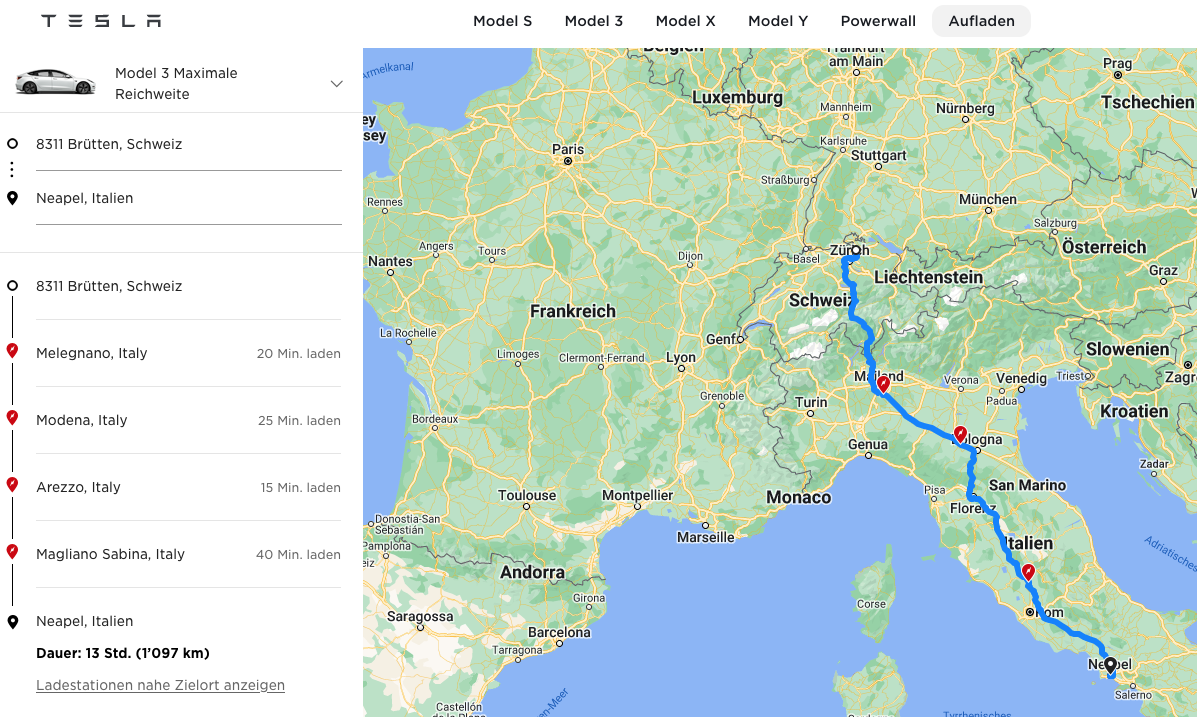The image size is (1197, 717).
Task: Click Marseille on the map
Action: click(x=705, y=538)
